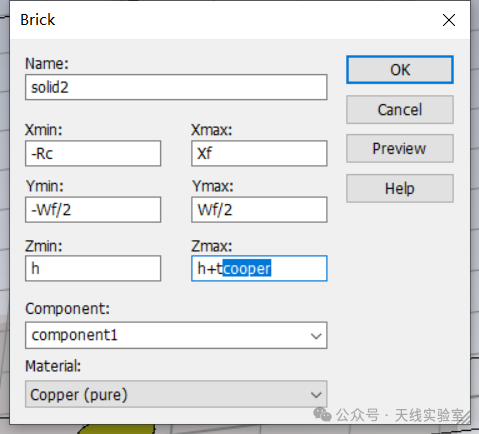Click the highlighted cooper text in Zmax

[x=247, y=268]
